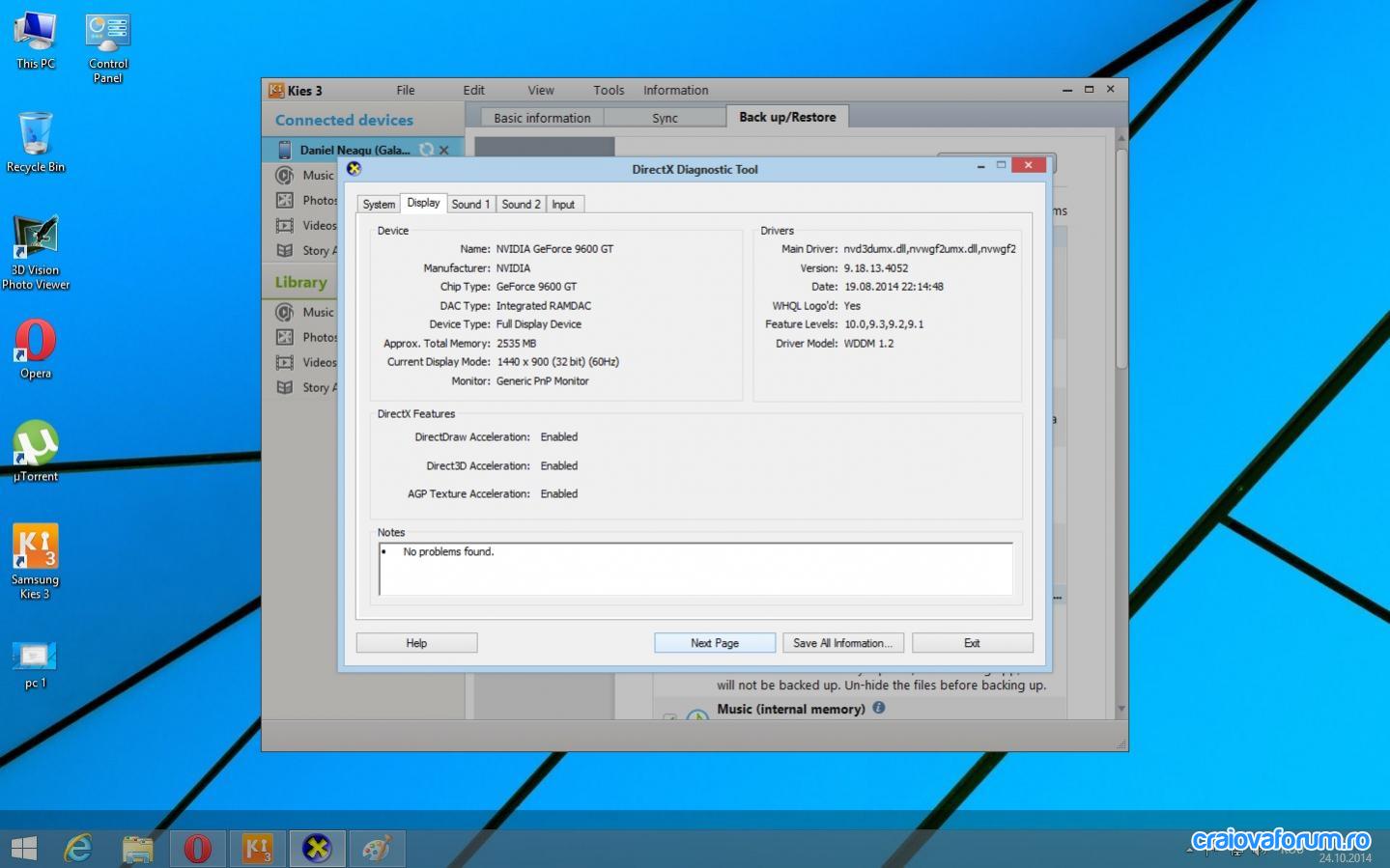This screenshot has height=868, width=1390.
Task: Open the Kies File menu
Action: pos(406,90)
